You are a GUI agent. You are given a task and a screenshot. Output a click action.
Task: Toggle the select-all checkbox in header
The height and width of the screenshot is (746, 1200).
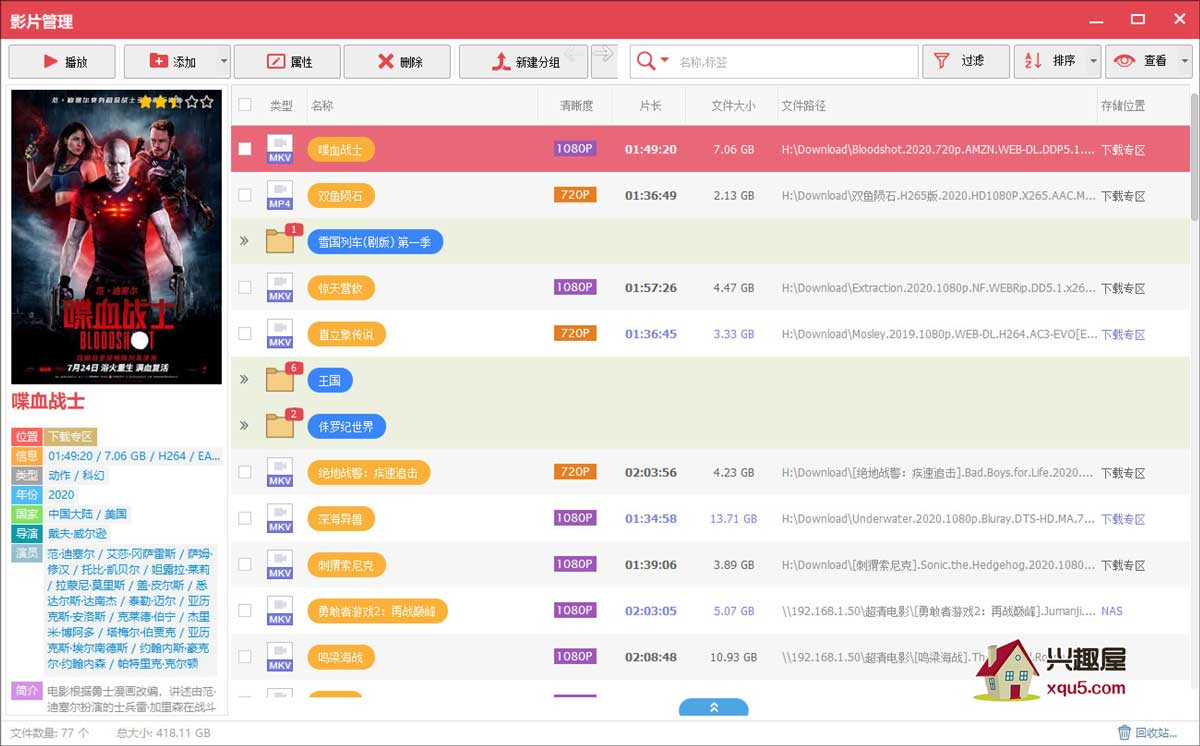245,104
